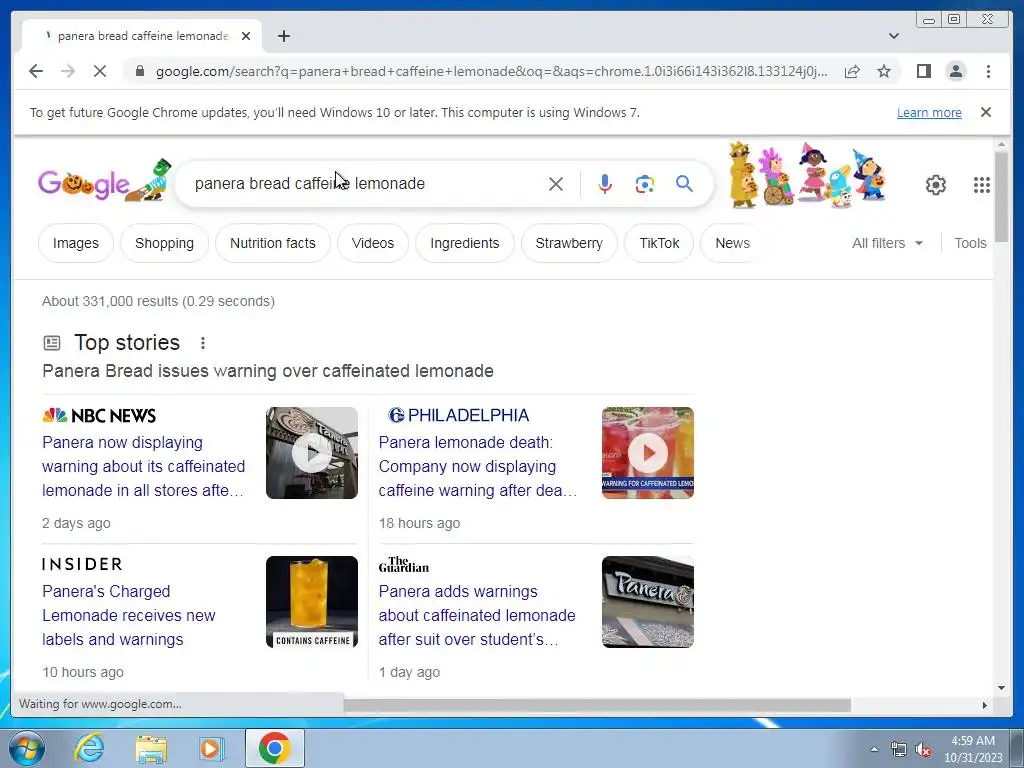Open the tab search dropdown arrow
This screenshot has height=768, width=1024.
point(894,36)
